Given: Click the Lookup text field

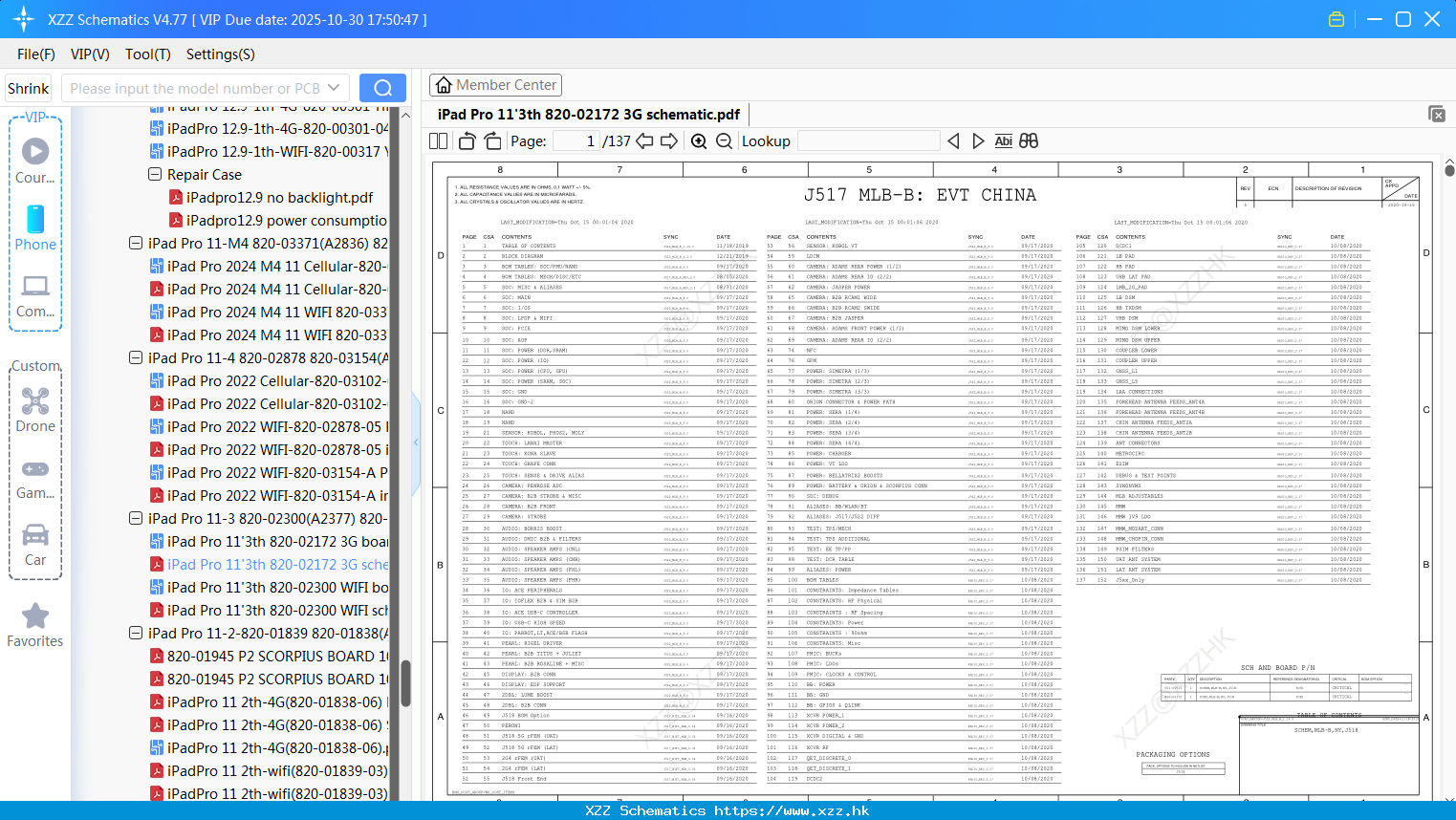Looking at the screenshot, I should 868,141.
